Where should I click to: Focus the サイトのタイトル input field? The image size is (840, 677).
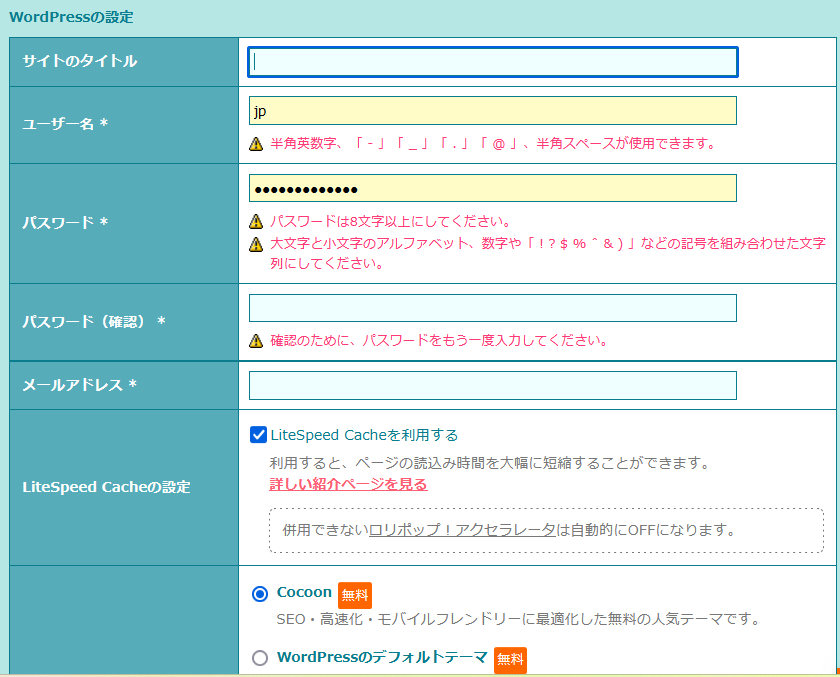click(493, 62)
